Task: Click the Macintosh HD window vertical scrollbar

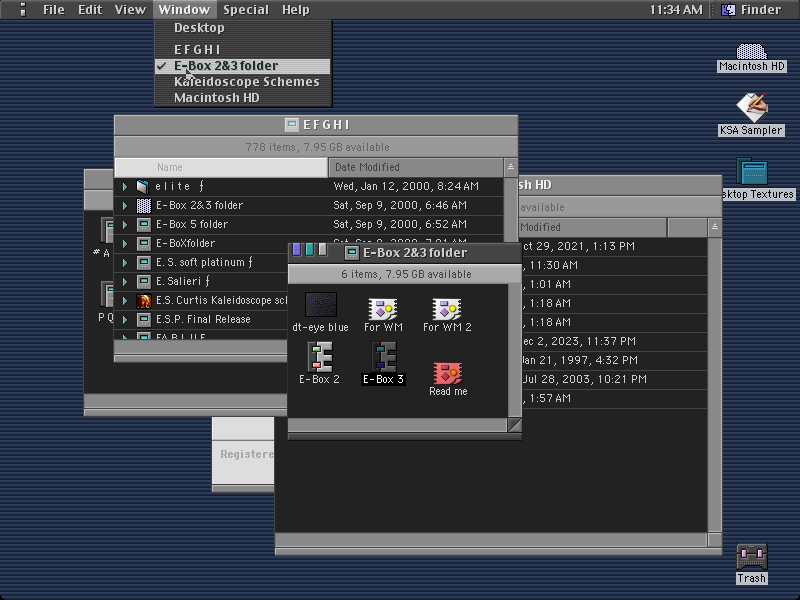Action: pyautogui.click(x=715, y=385)
